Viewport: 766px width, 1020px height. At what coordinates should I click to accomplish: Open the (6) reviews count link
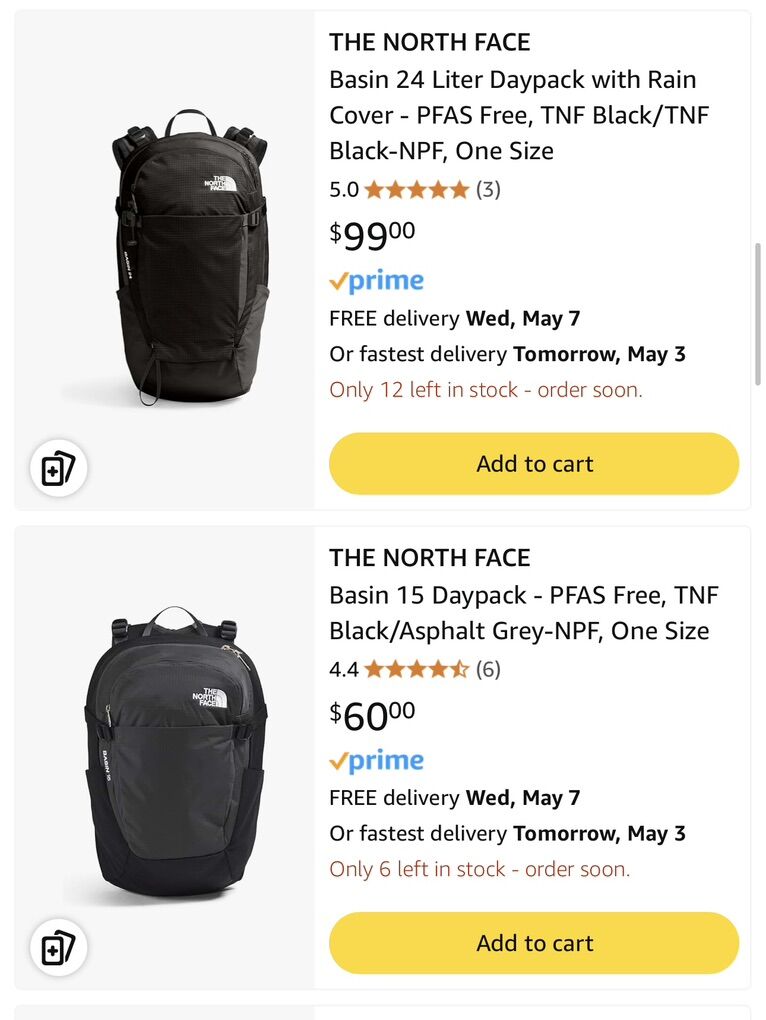click(488, 669)
